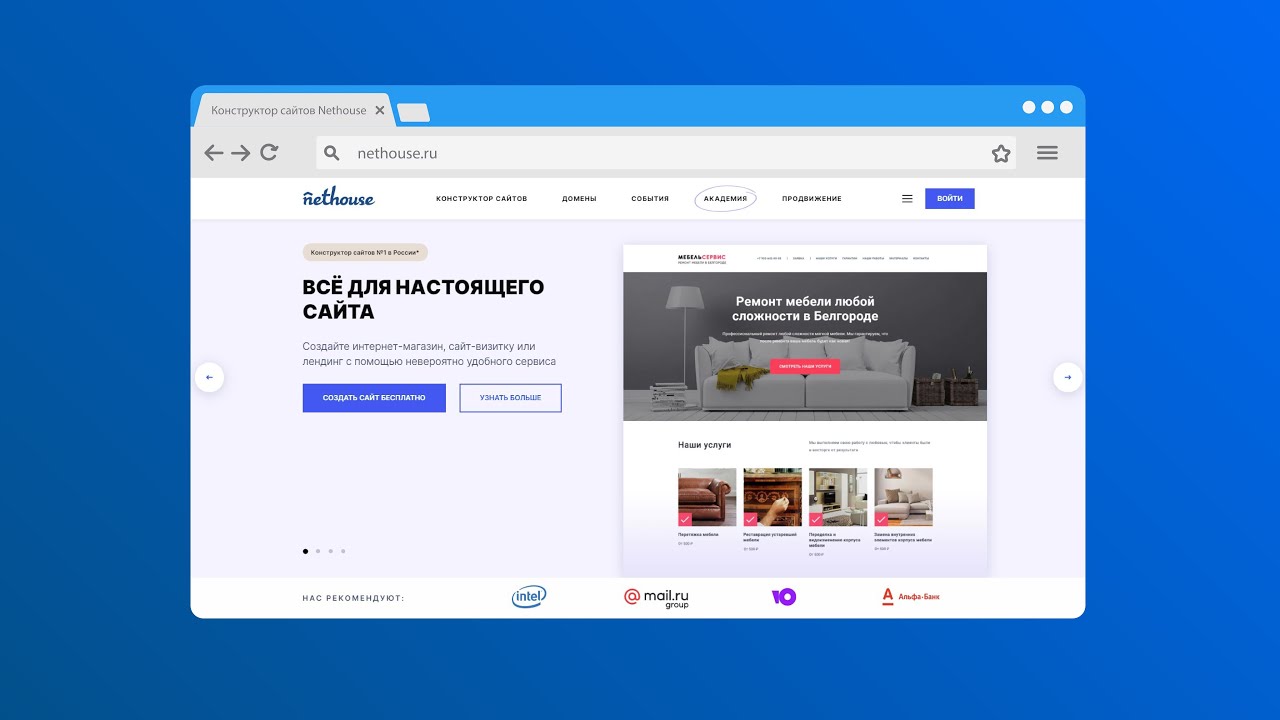Close the Nethouse browser tab
This screenshot has height=720, width=1280.
click(x=380, y=110)
